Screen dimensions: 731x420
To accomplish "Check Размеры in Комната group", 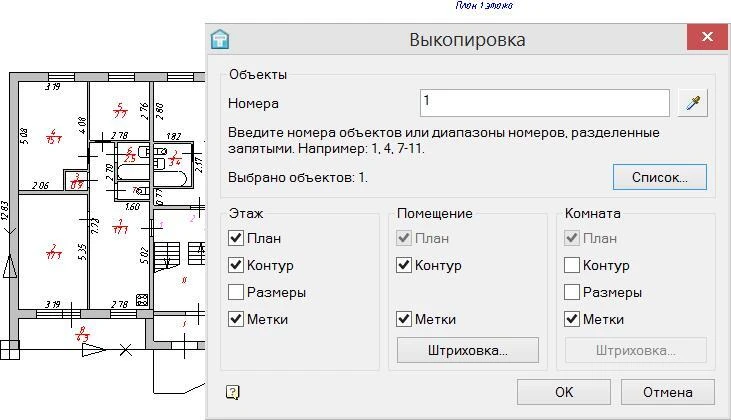I will coord(572,292).
